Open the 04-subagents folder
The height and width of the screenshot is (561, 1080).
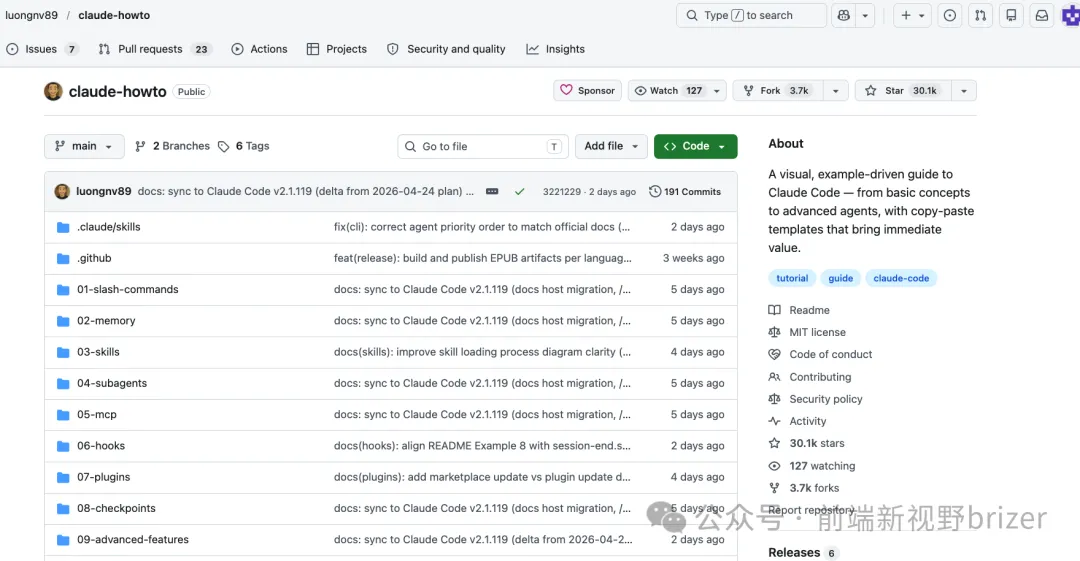click(112, 383)
